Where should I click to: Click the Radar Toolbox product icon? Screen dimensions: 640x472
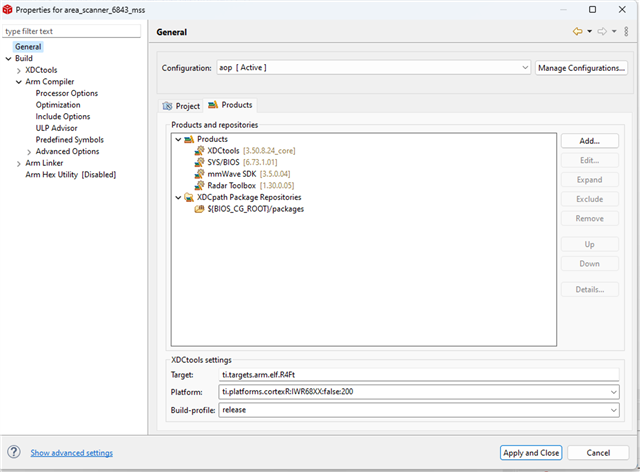[199, 185]
